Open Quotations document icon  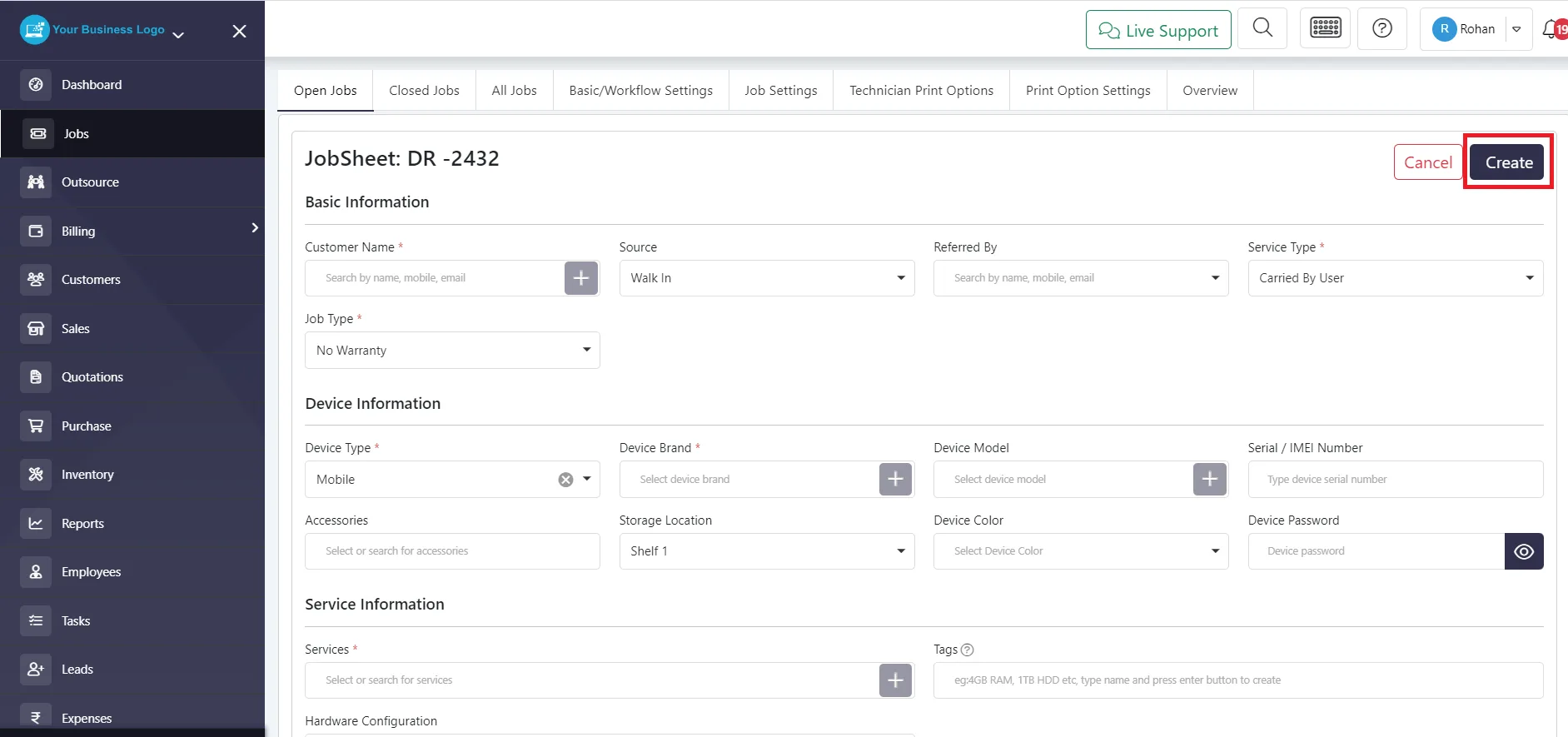(36, 376)
